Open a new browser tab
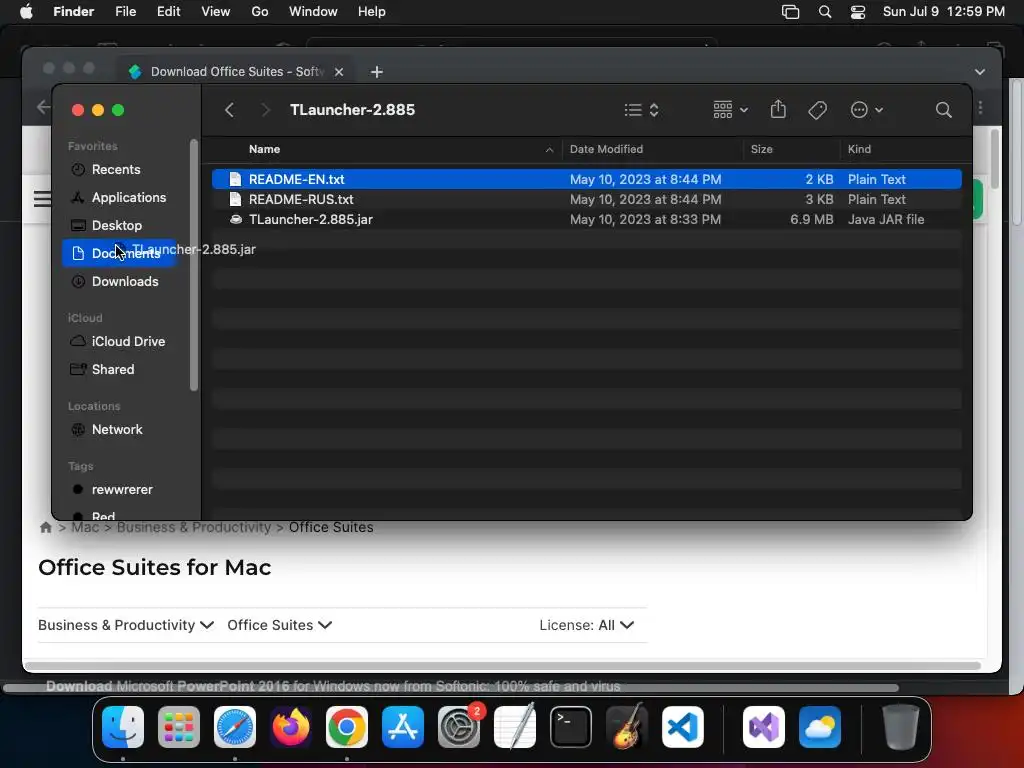Image resolution: width=1024 pixels, height=768 pixels. click(x=377, y=72)
